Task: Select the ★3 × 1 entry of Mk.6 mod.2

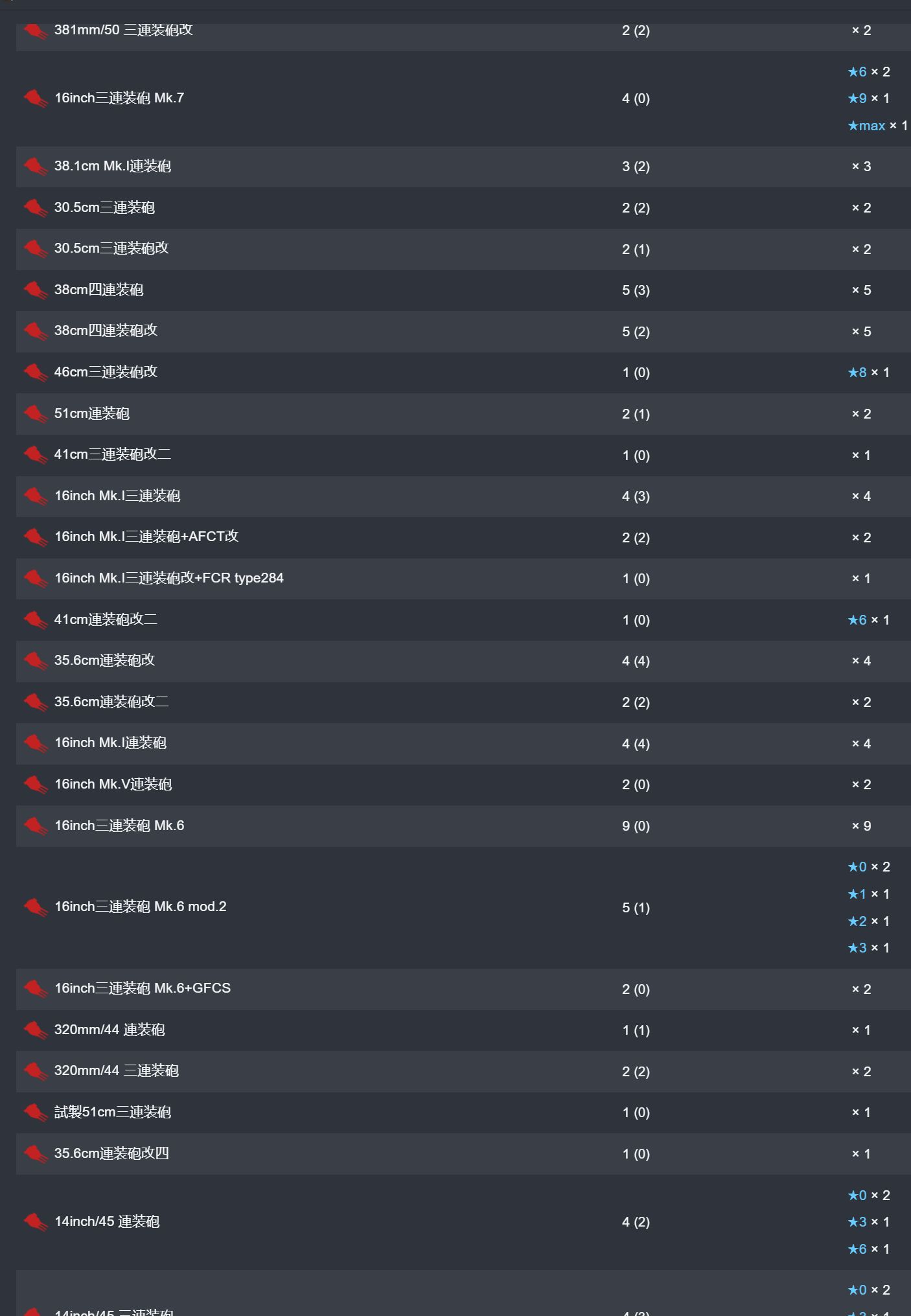Action: point(869,948)
